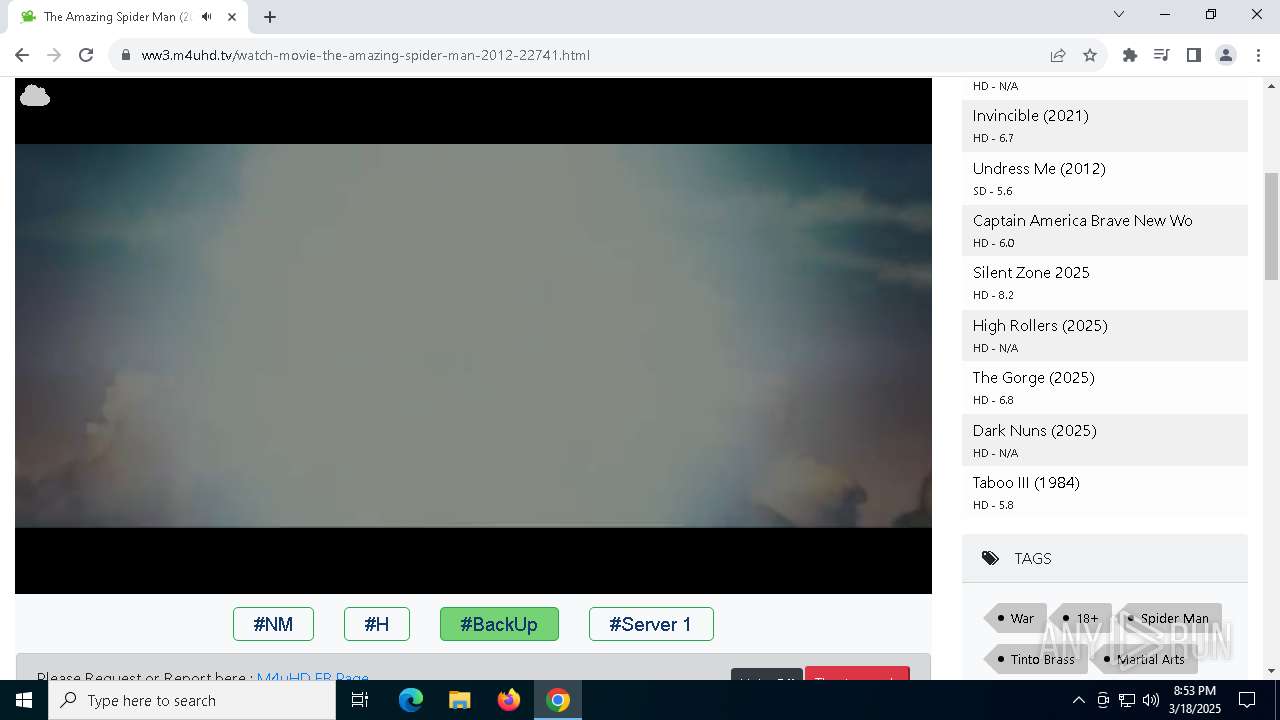Reload the page with the refresh icon
1280x720 pixels.
(86, 55)
